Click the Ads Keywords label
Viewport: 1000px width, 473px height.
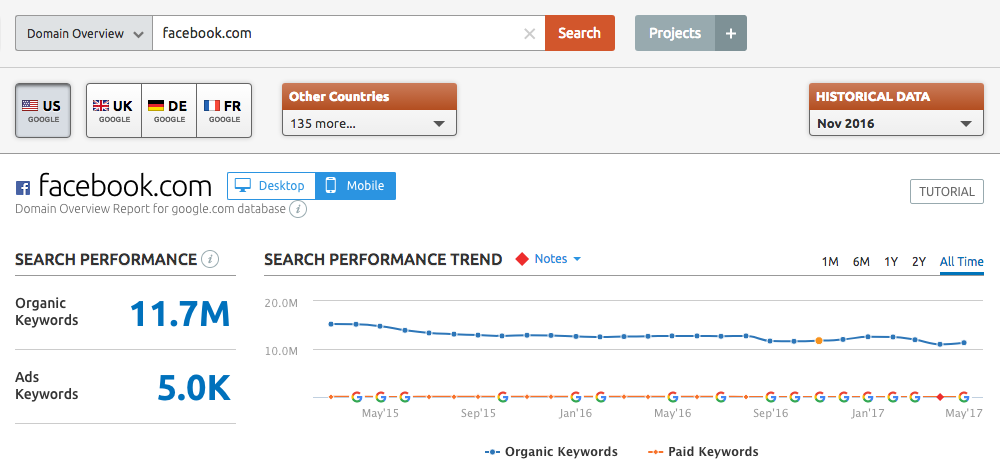click(x=47, y=386)
